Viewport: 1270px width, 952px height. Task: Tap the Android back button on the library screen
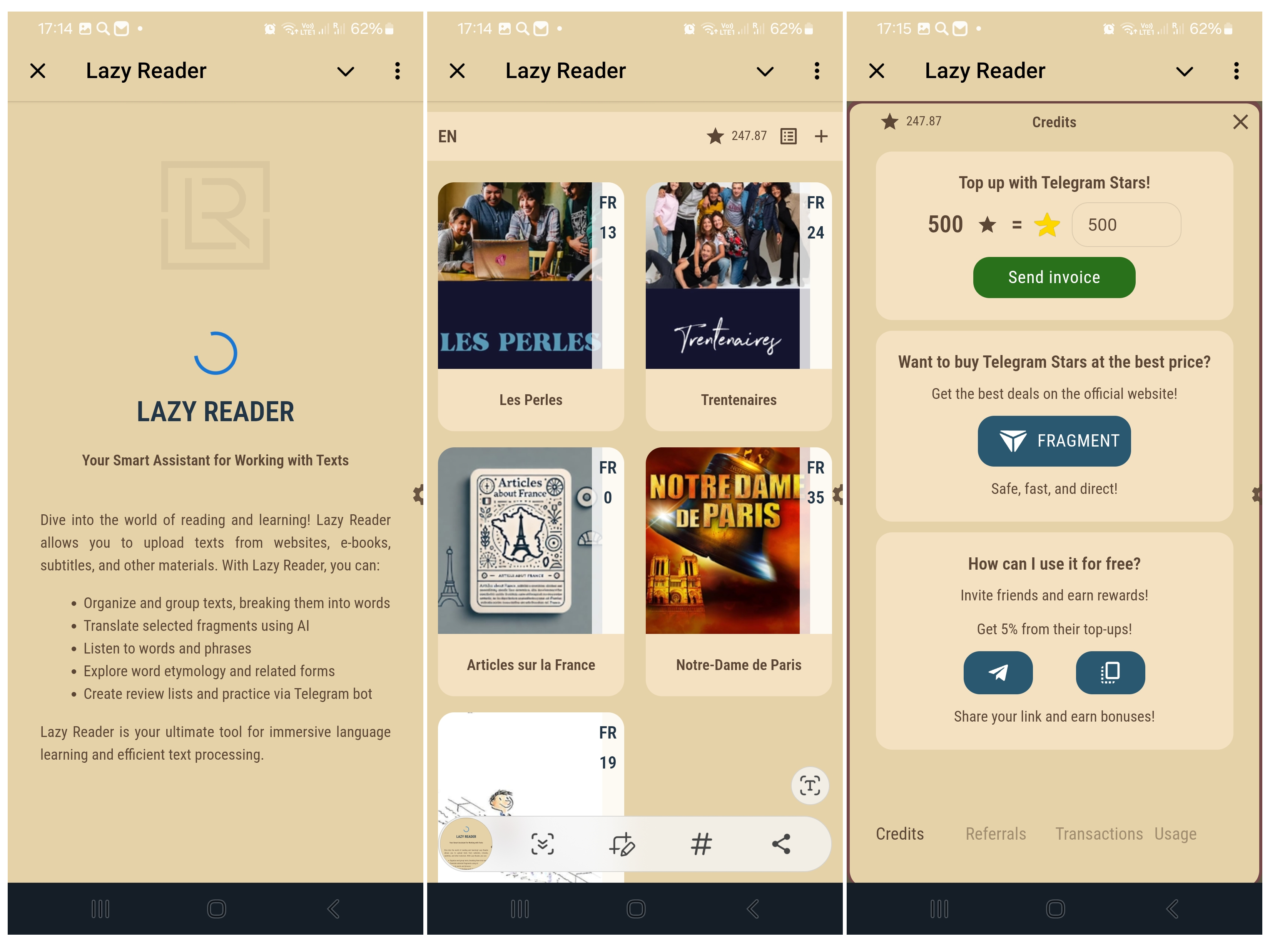753,909
